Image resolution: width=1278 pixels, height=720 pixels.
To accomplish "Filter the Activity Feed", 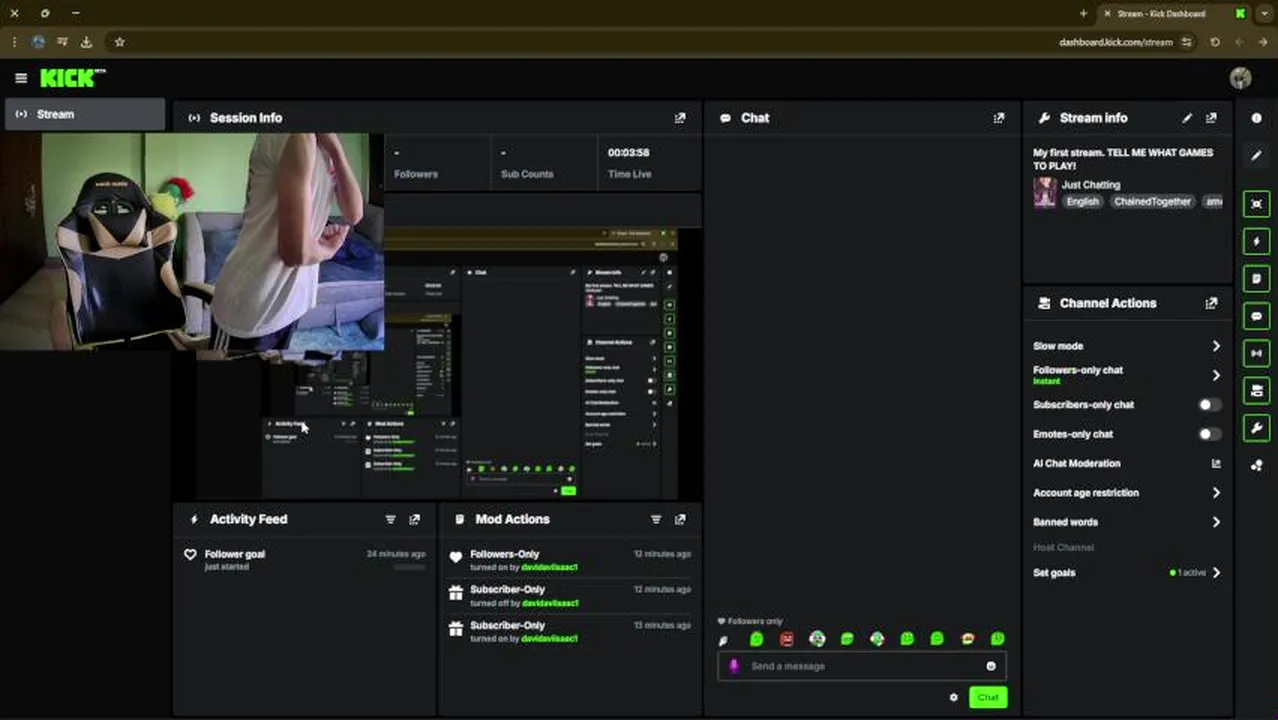I will pyautogui.click(x=390, y=519).
